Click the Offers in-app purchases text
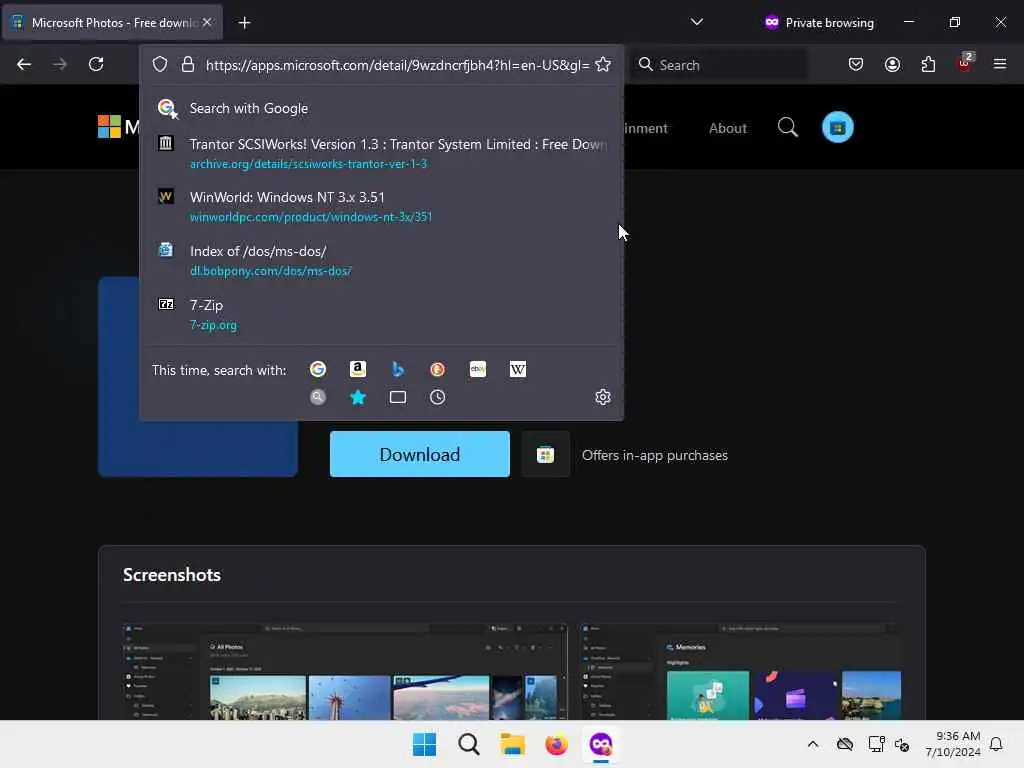Viewport: 1024px width, 768px height. (x=654, y=455)
